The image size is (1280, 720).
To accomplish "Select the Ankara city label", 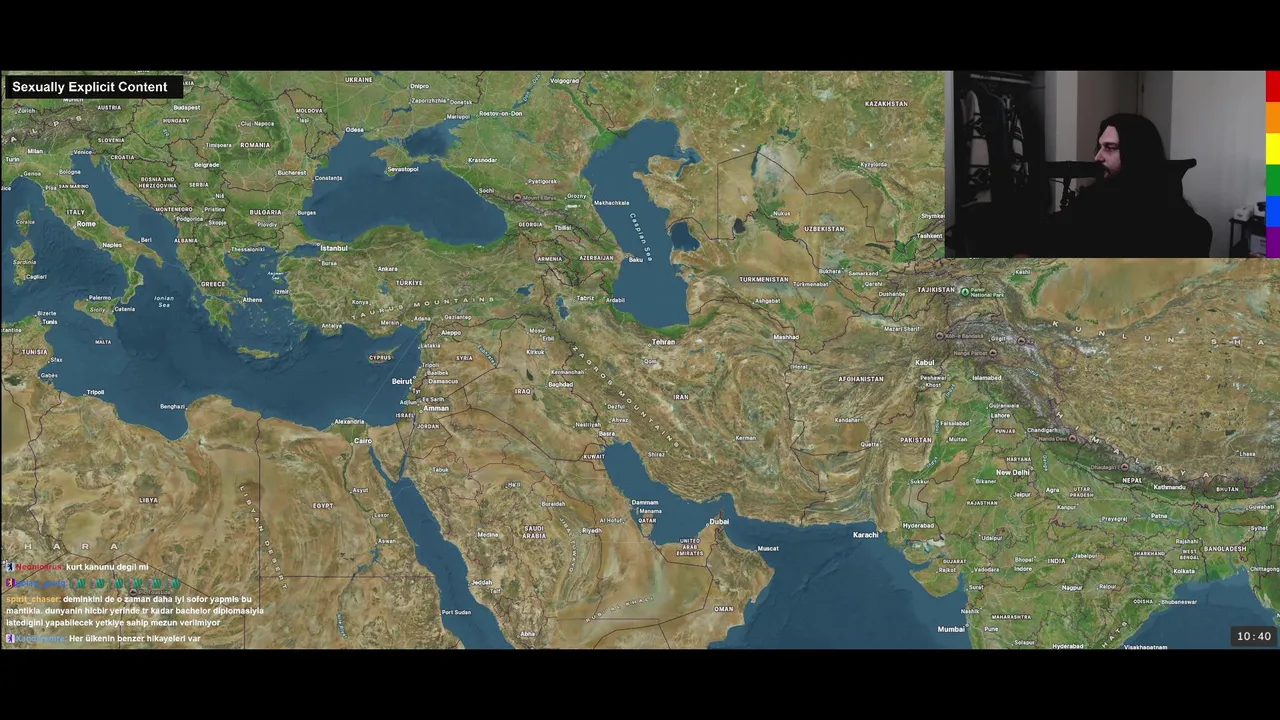I will pos(387,269).
